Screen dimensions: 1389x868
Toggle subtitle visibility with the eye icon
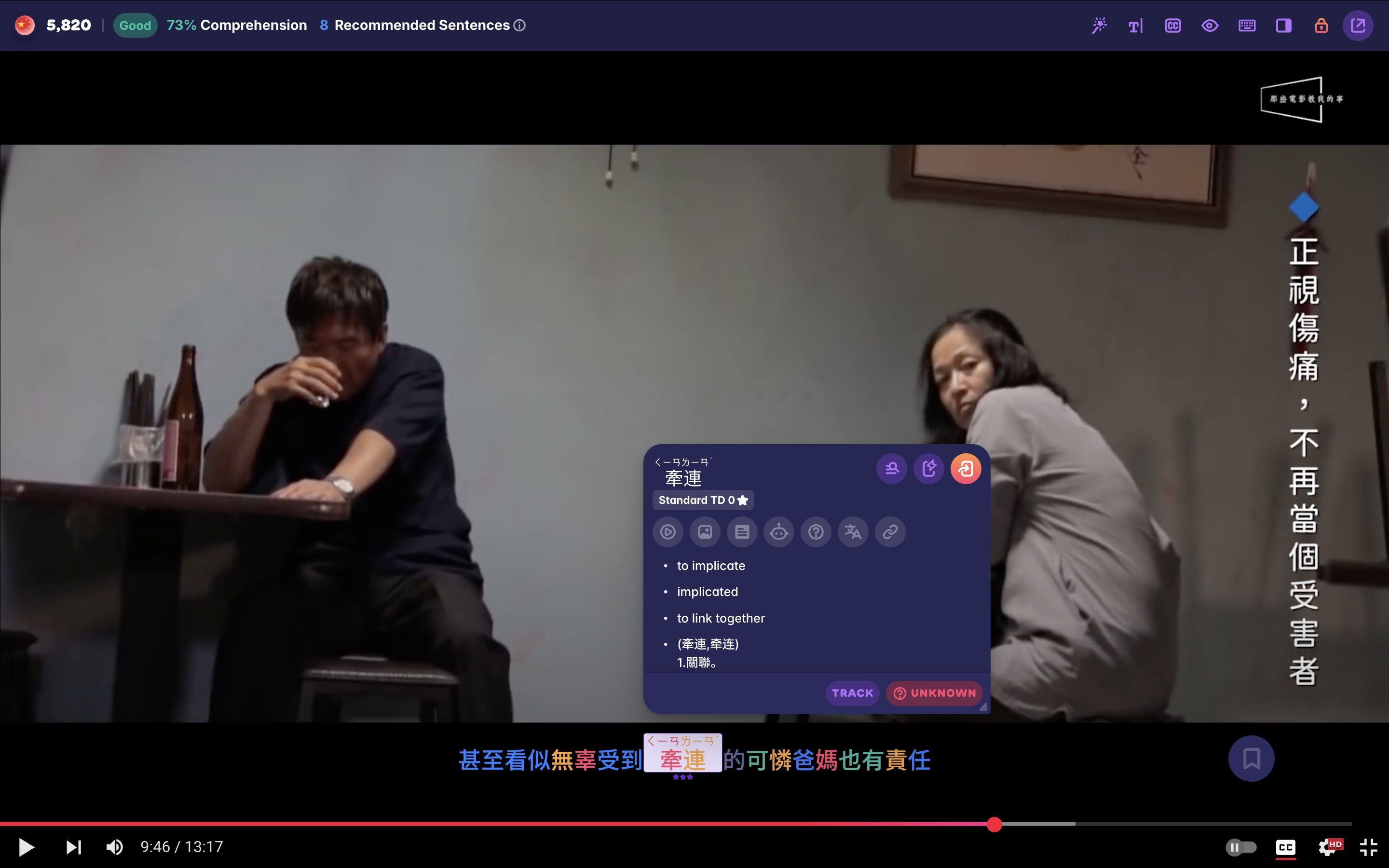pyautogui.click(x=1210, y=25)
